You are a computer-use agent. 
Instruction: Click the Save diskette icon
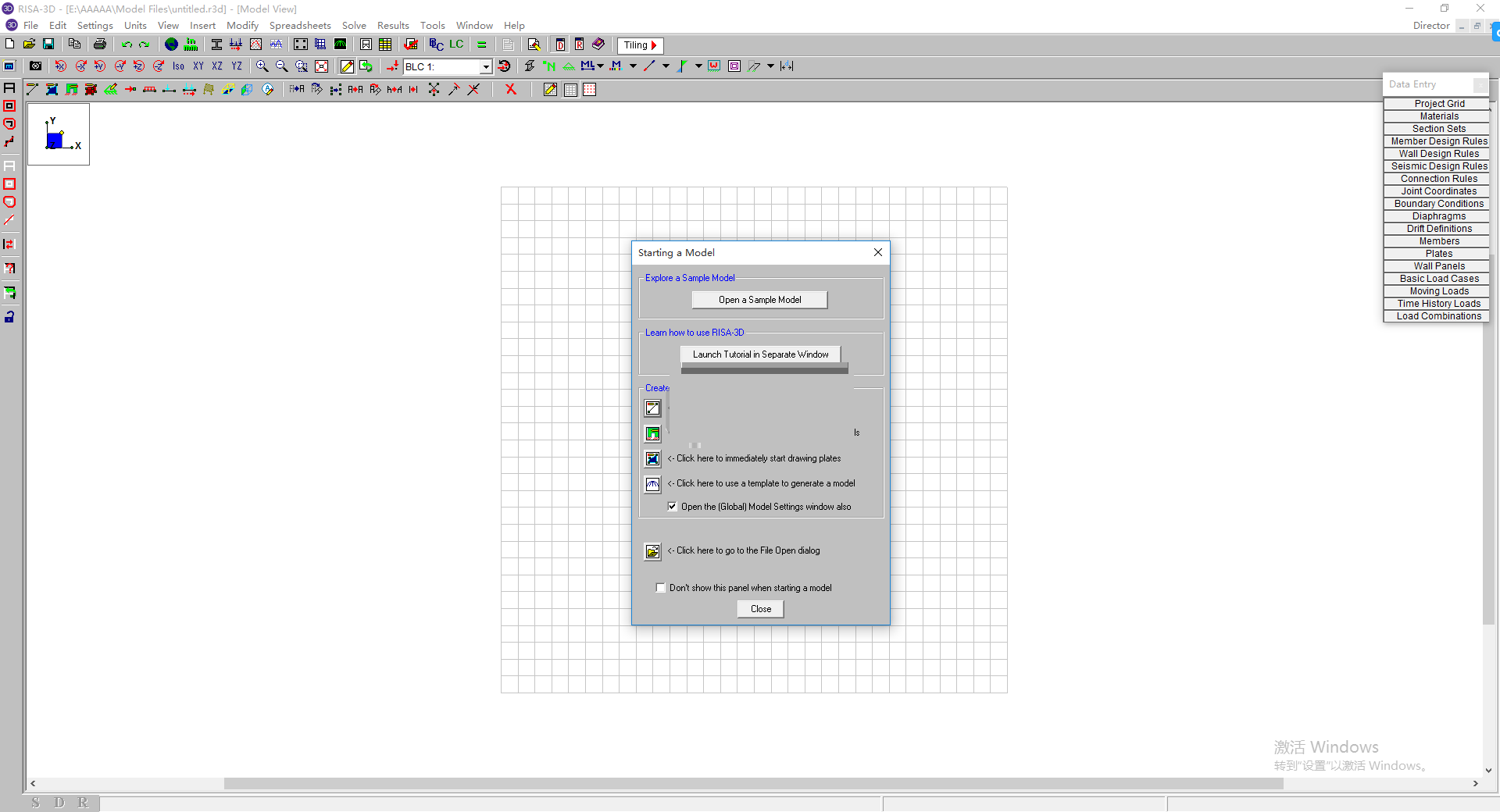(x=48, y=45)
